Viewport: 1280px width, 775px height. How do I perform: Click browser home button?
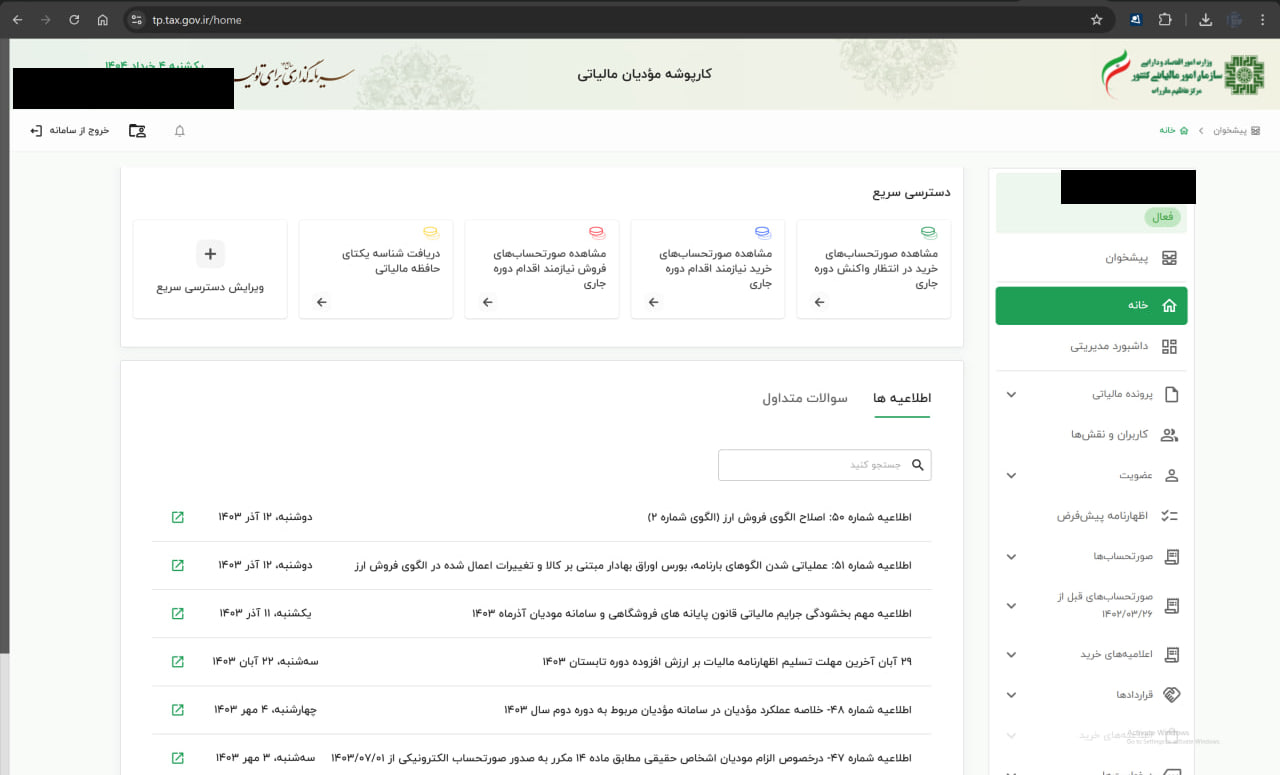[x=103, y=19]
